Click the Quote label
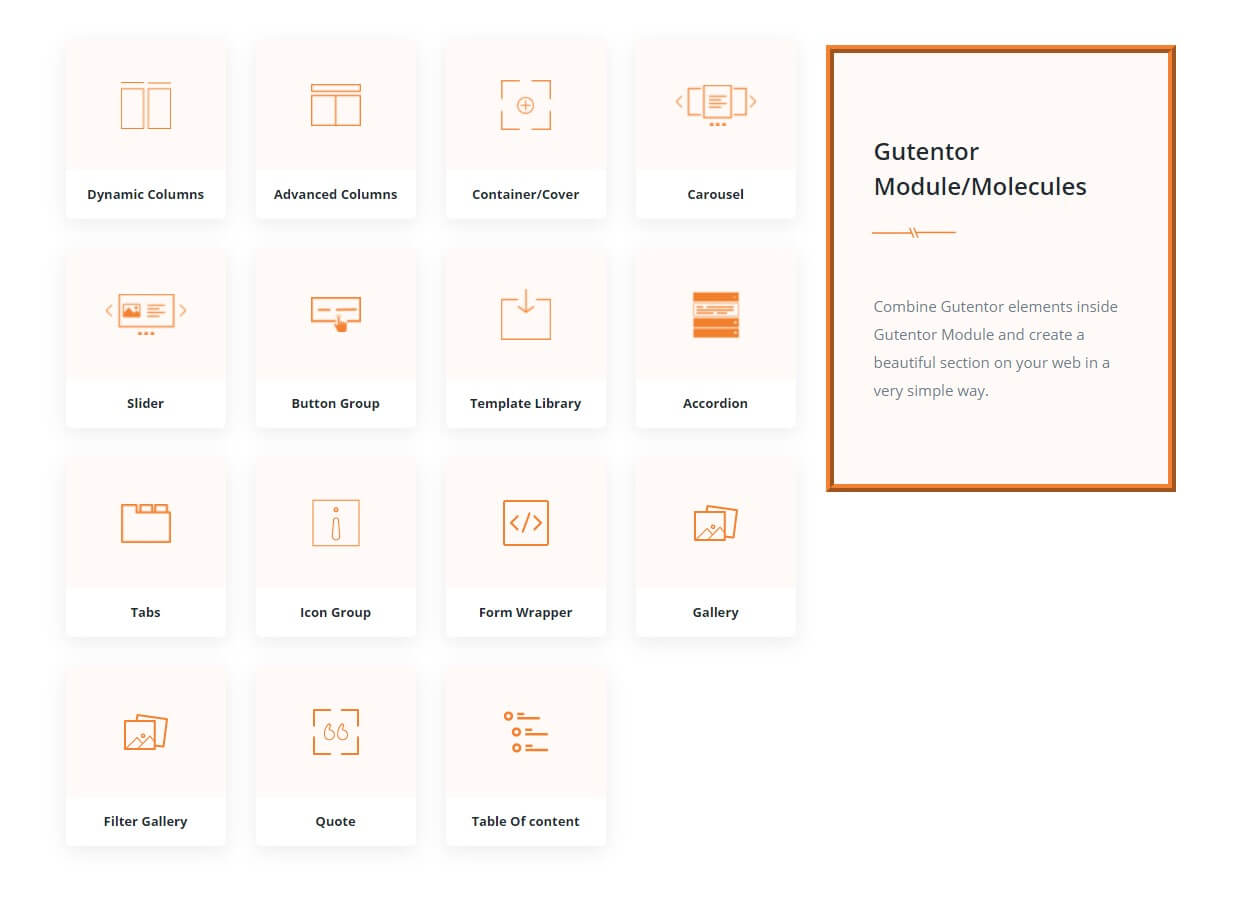1253x901 pixels. coord(336,821)
